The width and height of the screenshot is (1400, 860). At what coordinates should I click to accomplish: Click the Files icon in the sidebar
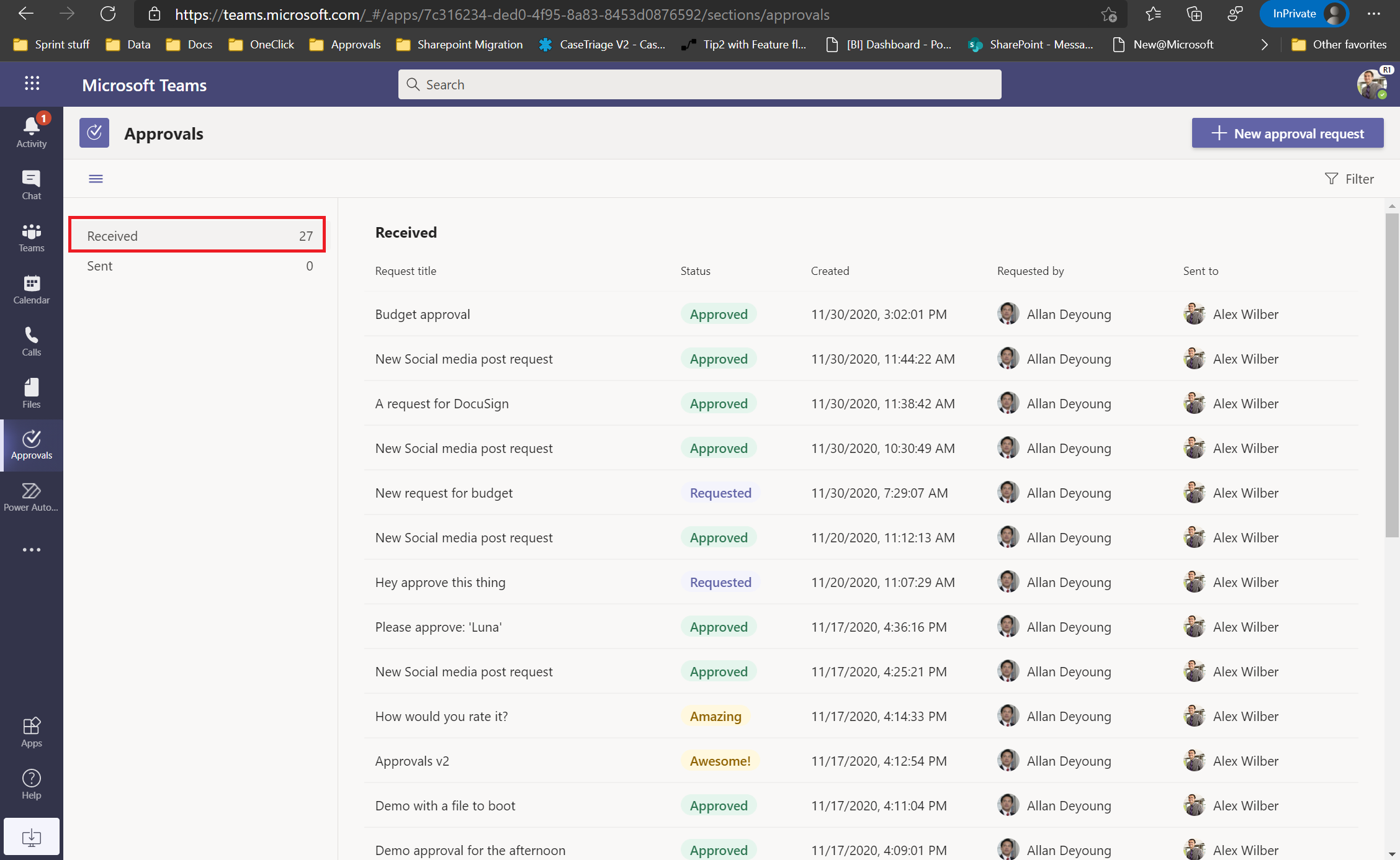coord(31,390)
